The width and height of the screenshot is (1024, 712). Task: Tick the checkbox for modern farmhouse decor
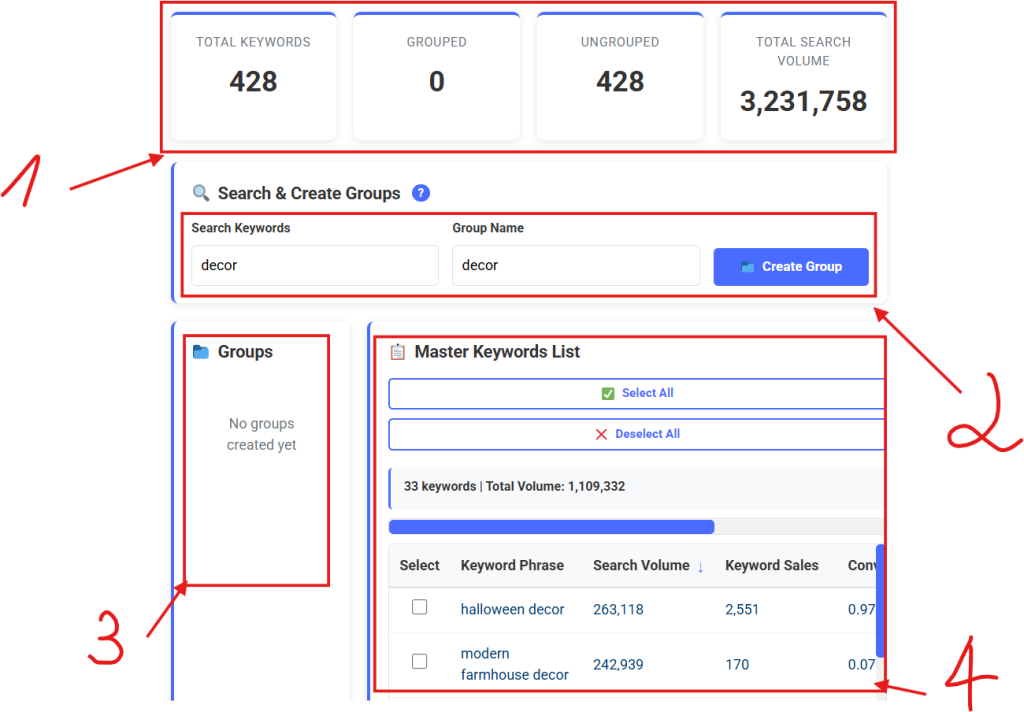pos(420,661)
